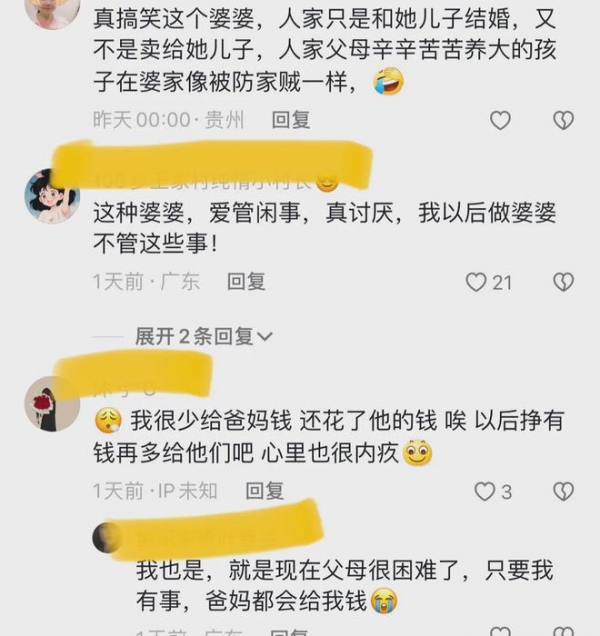Tap the heart on the bottom reply

coord(500,632)
